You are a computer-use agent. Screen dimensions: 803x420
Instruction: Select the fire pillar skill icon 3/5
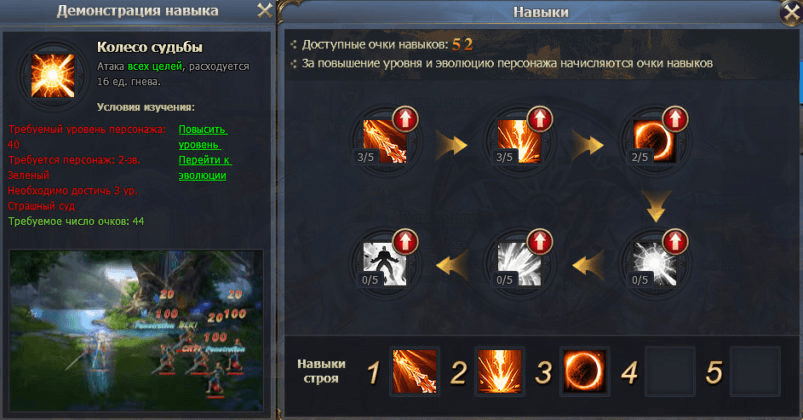pyautogui.click(x=519, y=141)
